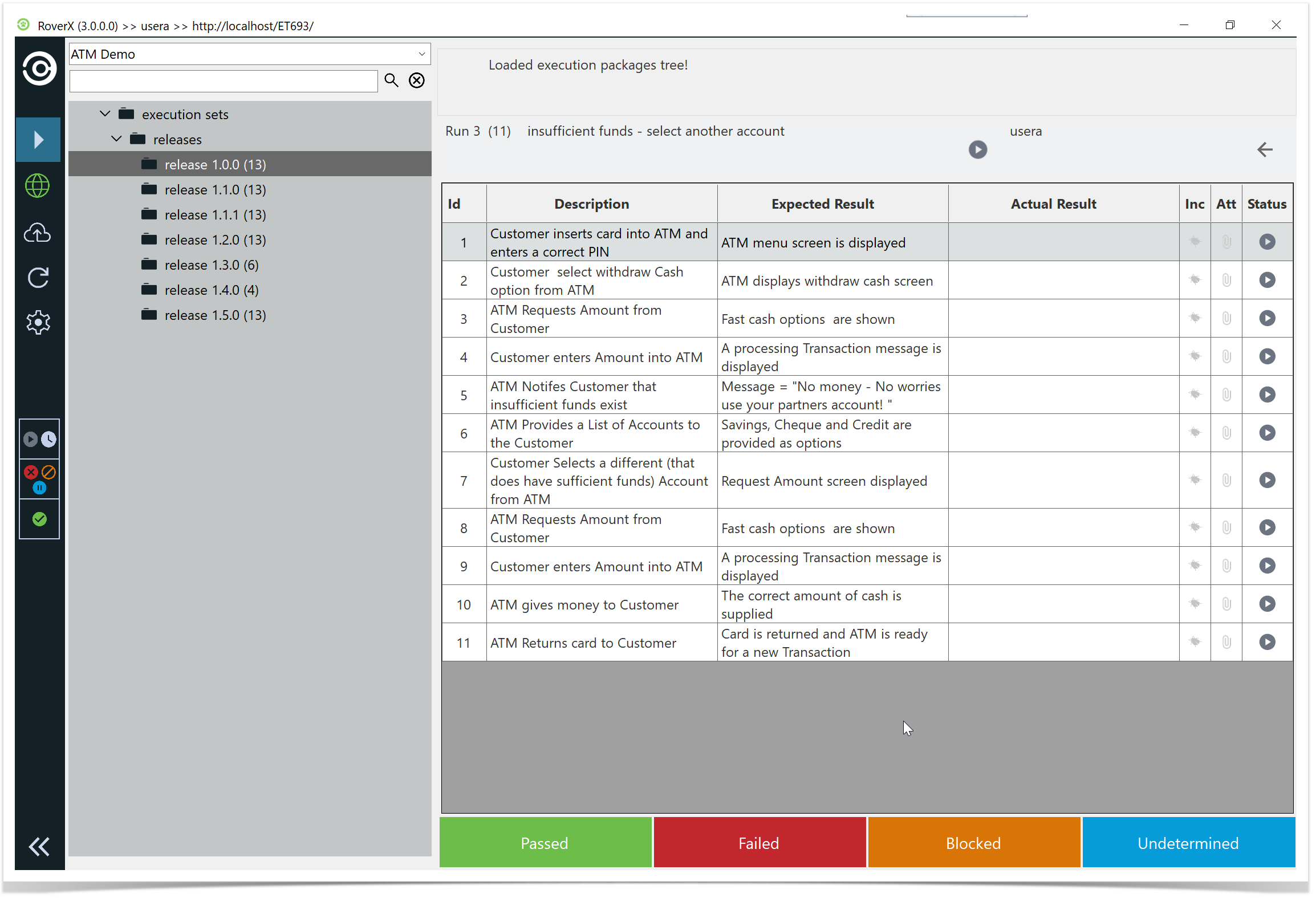The width and height of the screenshot is (1316, 898).
Task: Toggle the pending/scheduled status filter
Action: click(x=39, y=439)
